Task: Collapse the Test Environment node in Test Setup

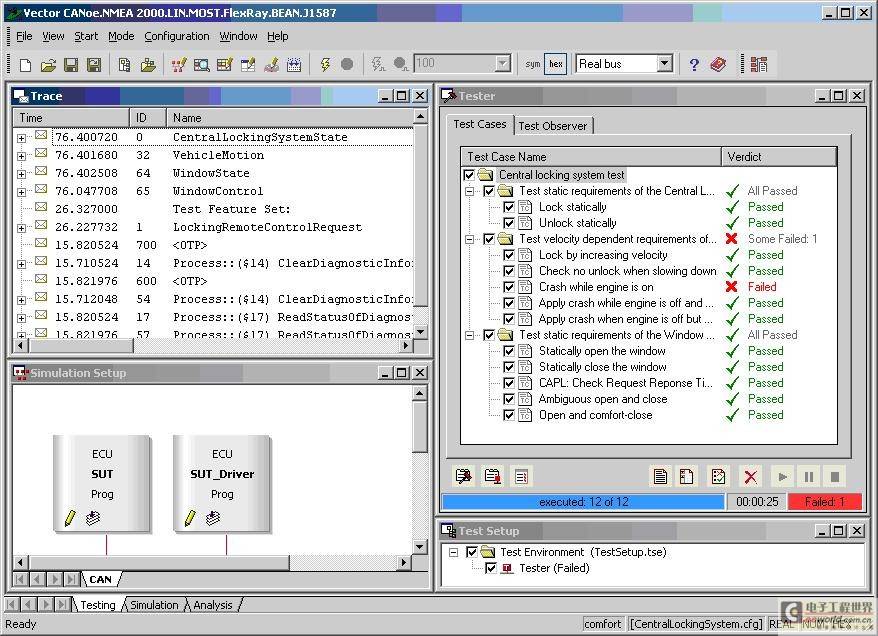Action: point(453,553)
